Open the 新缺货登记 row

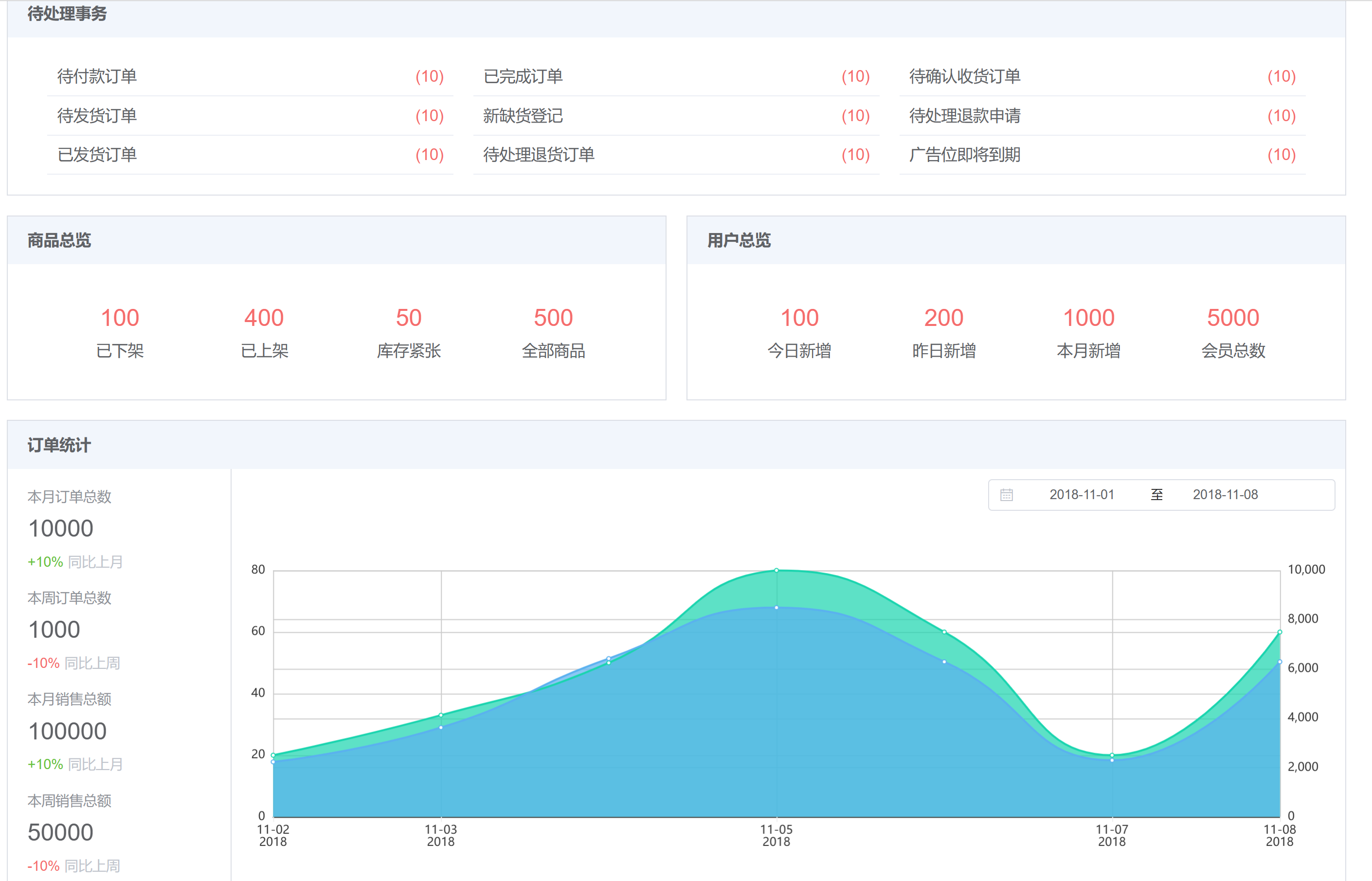(676, 116)
